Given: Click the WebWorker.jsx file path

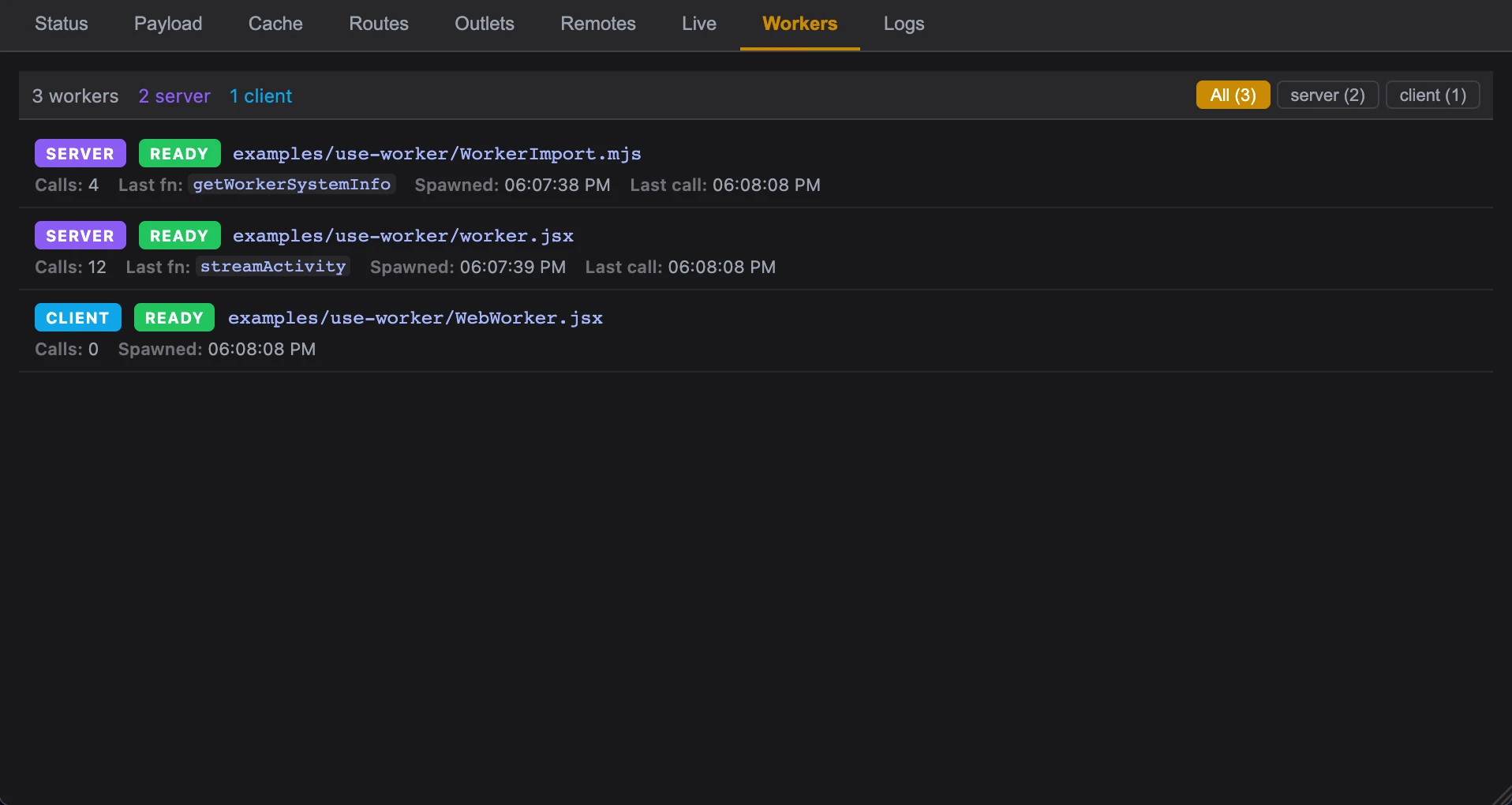Looking at the screenshot, I should coord(415,318).
